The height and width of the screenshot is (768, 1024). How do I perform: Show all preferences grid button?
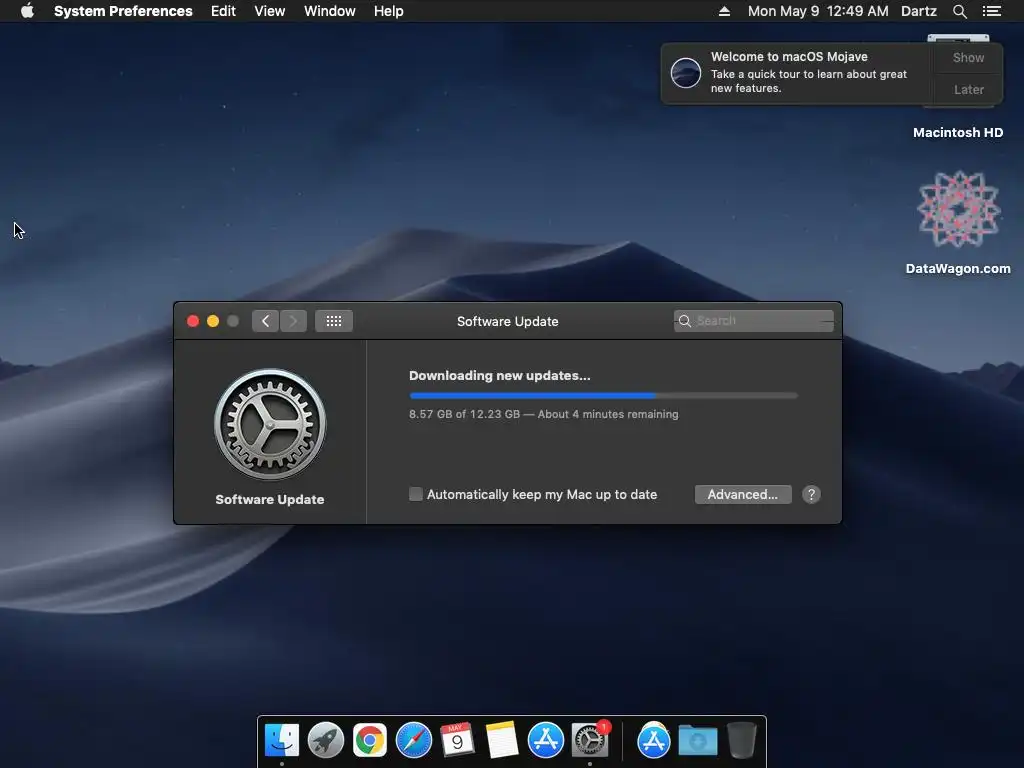(334, 321)
